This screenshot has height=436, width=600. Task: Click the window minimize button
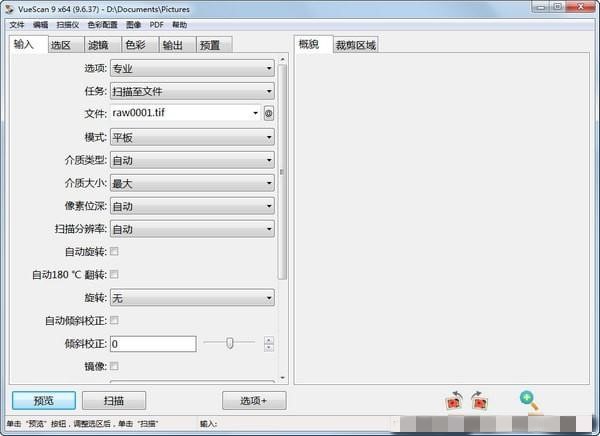click(x=541, y=7)
